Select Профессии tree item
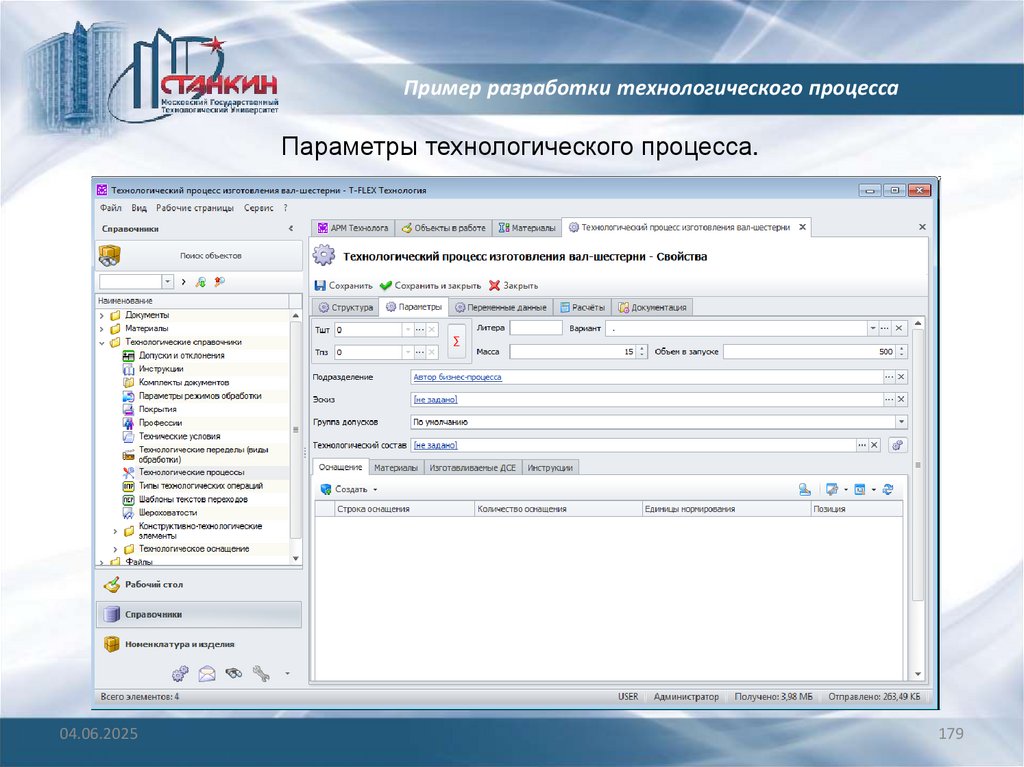 point(160,423)
